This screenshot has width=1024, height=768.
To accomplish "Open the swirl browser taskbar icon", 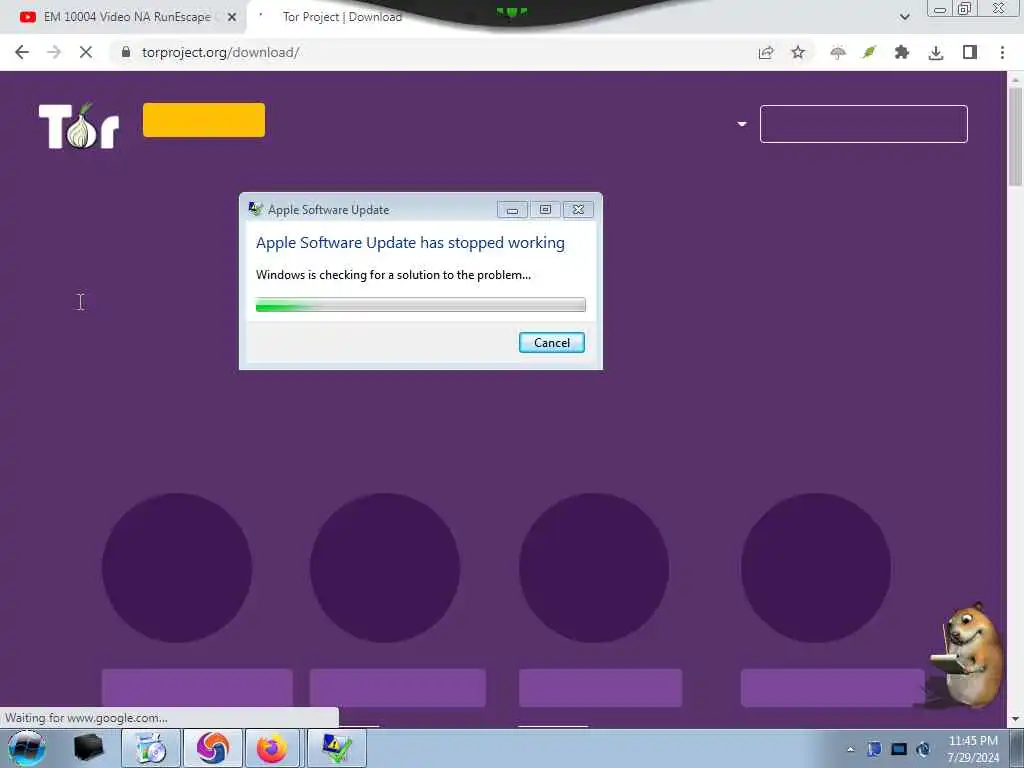I will coord(213,748).
